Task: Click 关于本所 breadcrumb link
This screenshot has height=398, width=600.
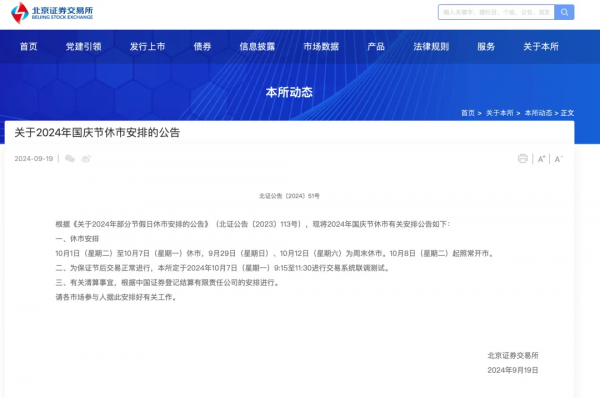Action: [499, 113]
